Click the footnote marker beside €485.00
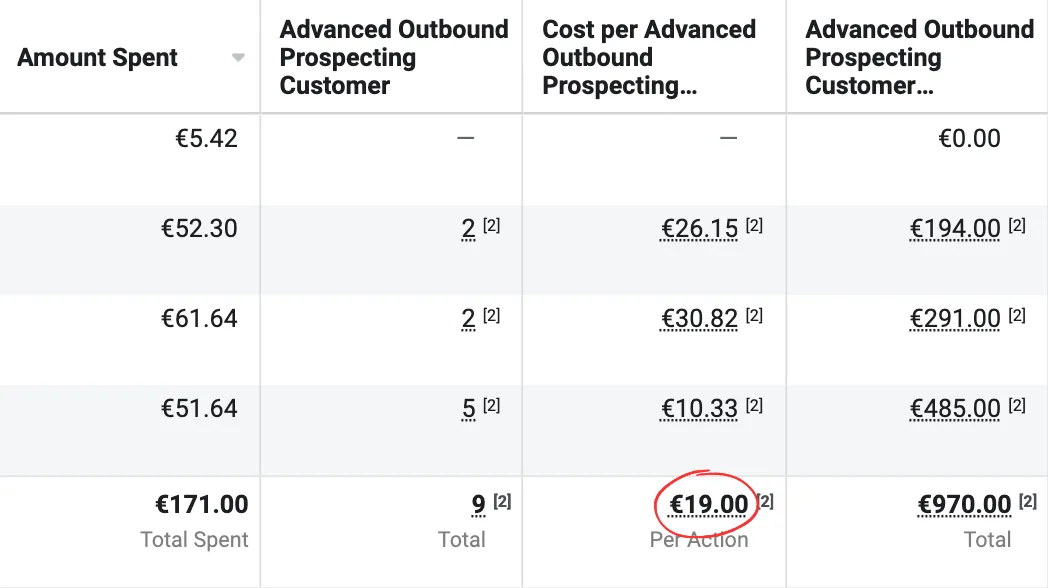 [1017, 406]
